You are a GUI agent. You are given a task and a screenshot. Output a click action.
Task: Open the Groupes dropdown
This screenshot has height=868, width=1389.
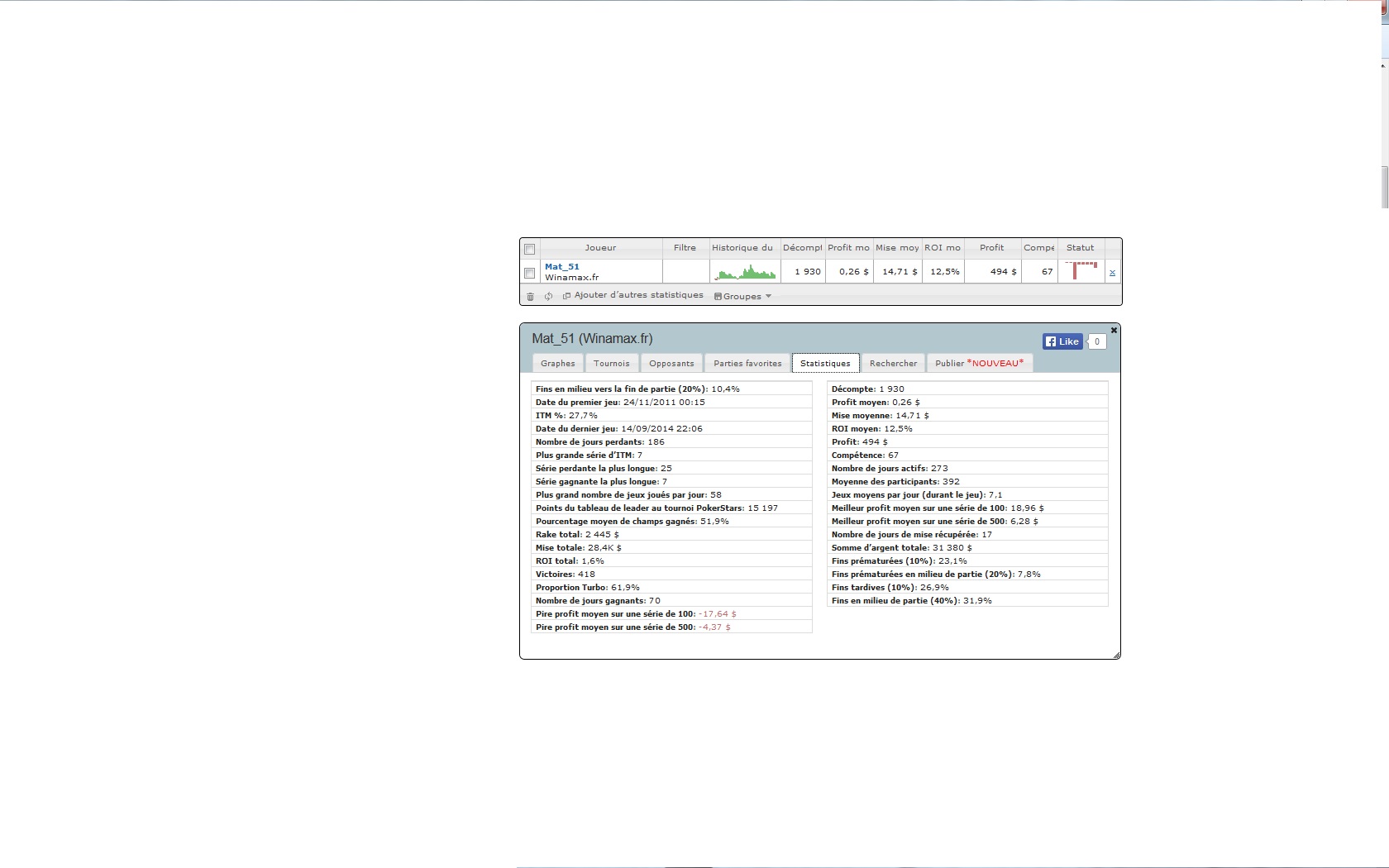[x=742, y=296]
